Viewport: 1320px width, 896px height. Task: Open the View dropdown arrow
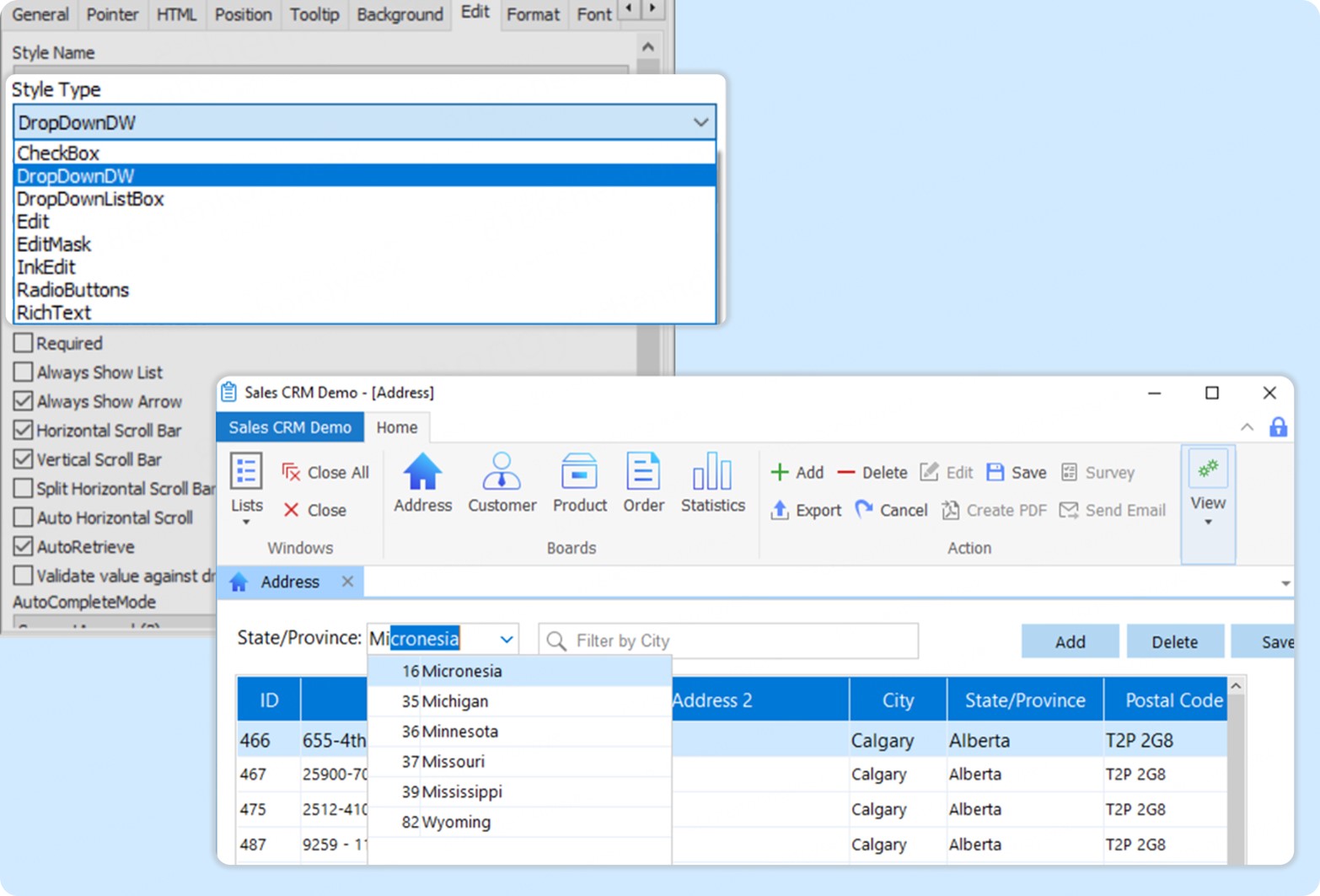pyautogui.click(x=1208, y=523)
